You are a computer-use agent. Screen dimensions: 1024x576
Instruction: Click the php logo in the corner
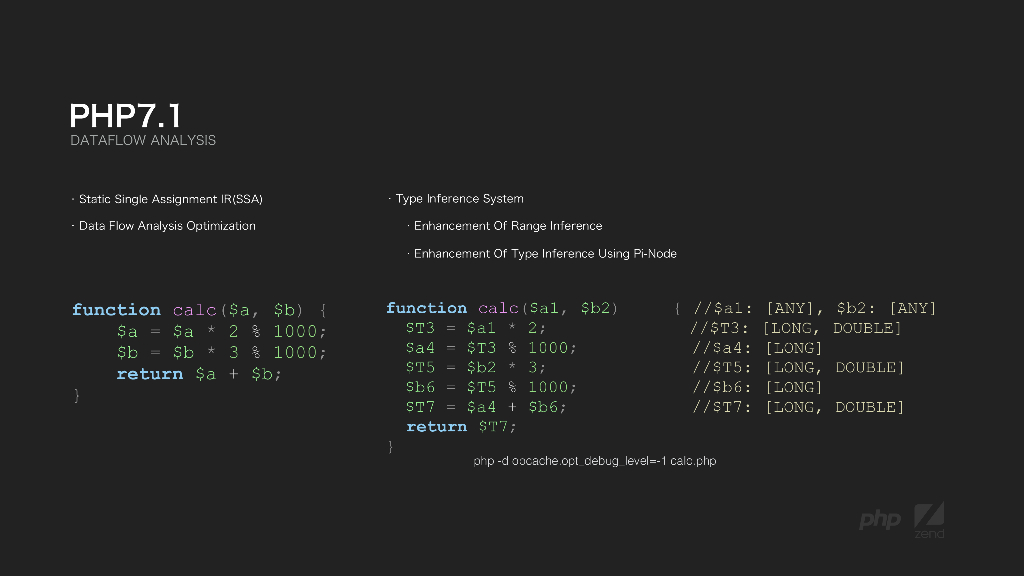point(880,520)
